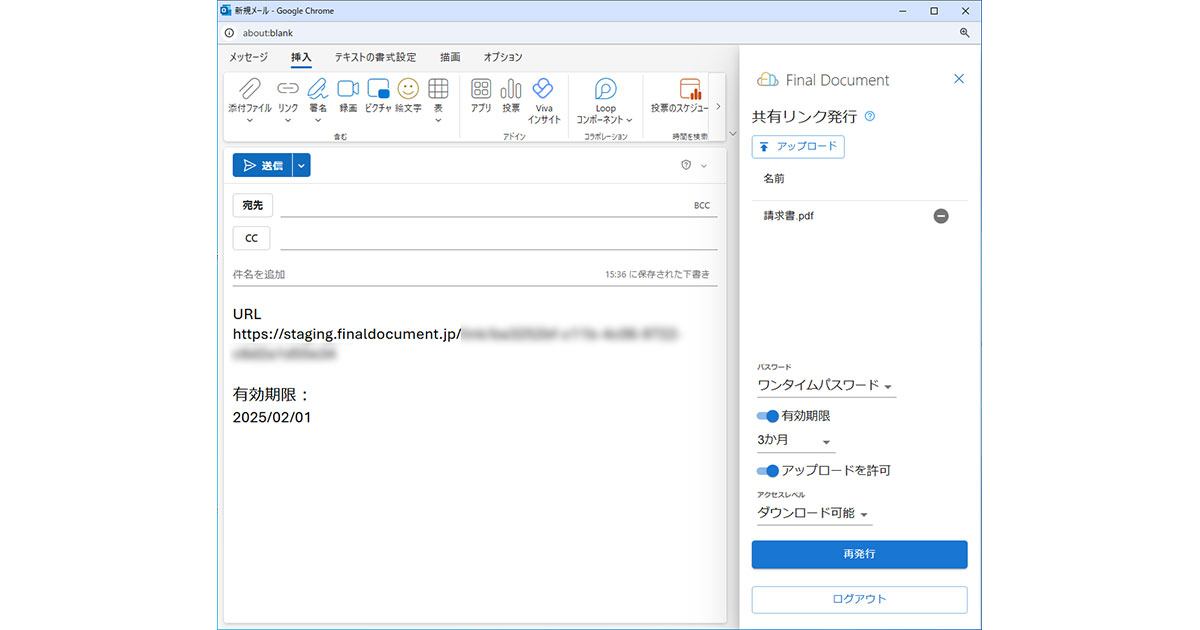Open the ワンタイムパスワード password dropdown

[x=825, y=386]
